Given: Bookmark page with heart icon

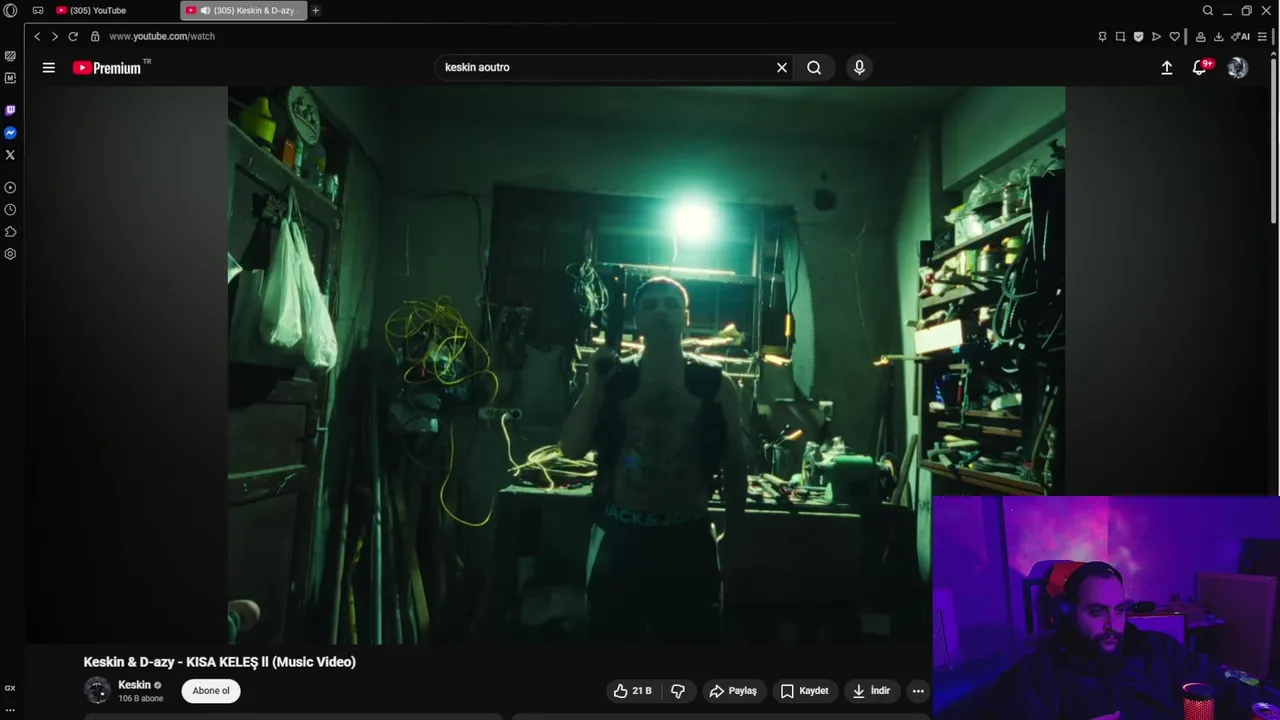Looking at the screenshot, I should click(x=1174, y=36).
